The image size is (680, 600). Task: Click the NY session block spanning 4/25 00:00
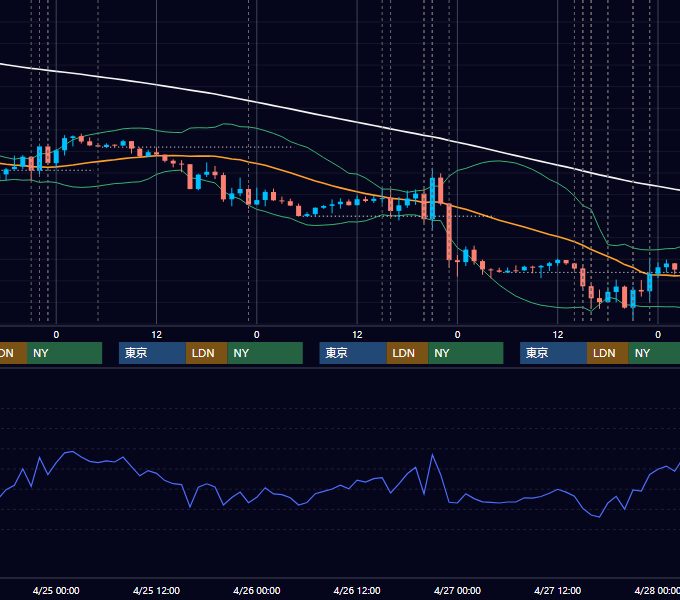(64, 353)
